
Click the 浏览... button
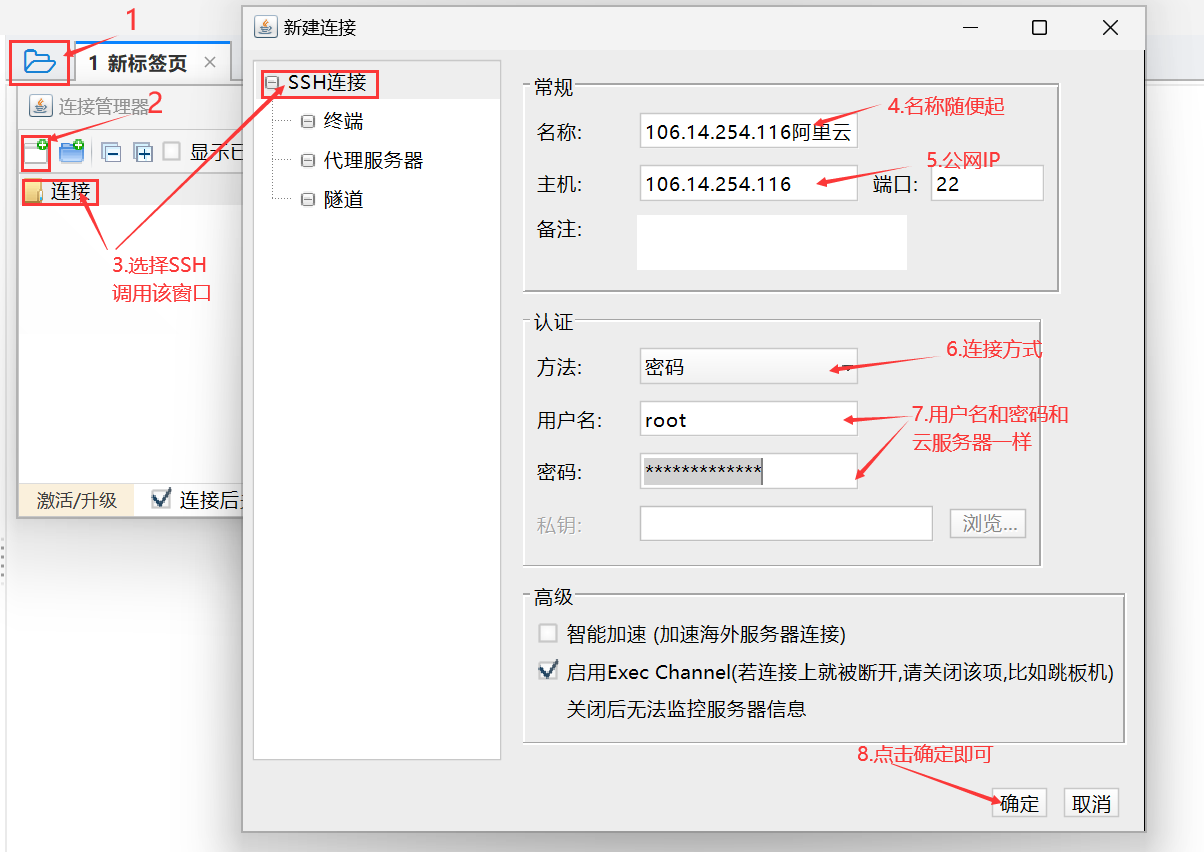(988, 523)
